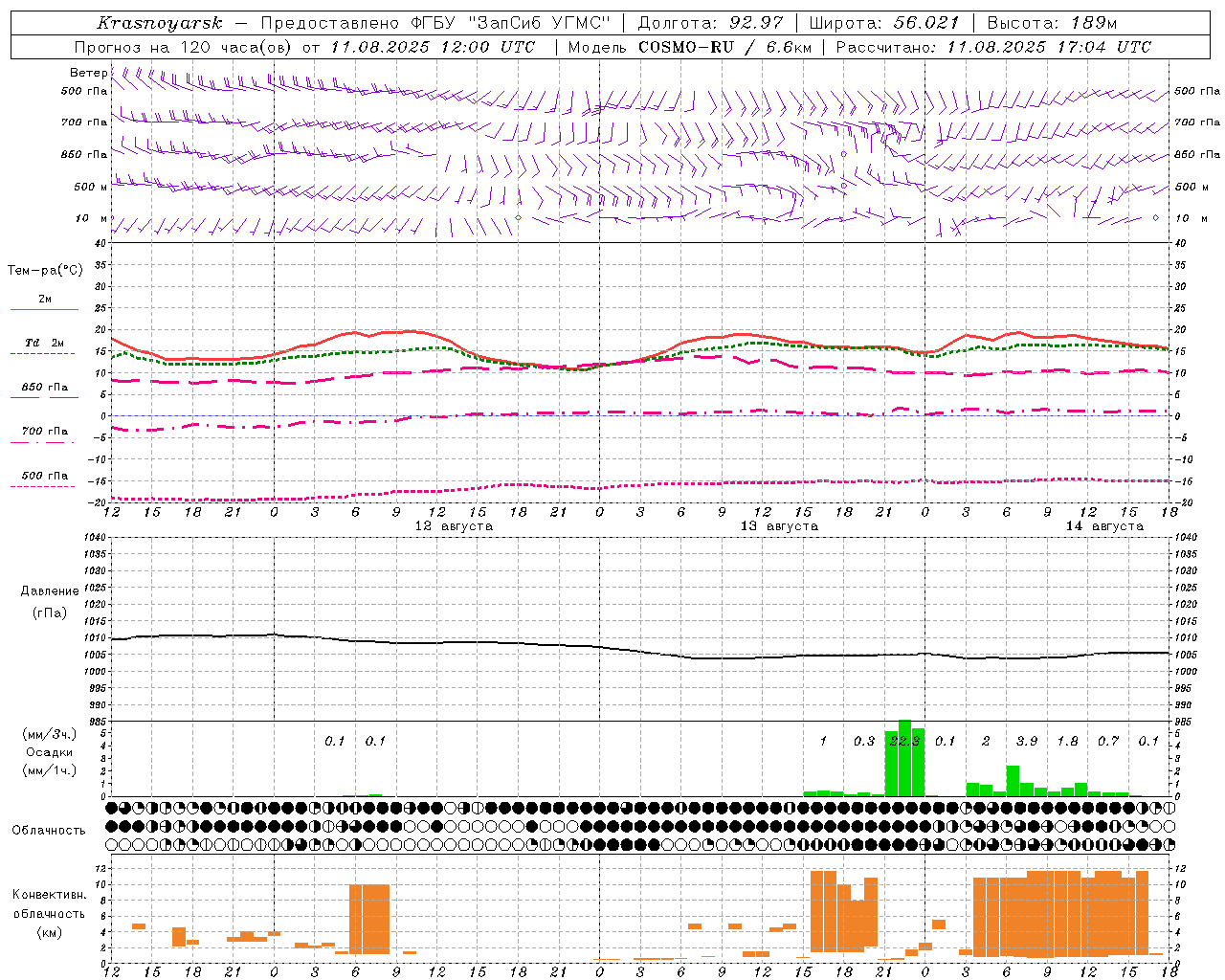Click the '3.9' precipitation total value
1225x980 pixels.
pyautogui.click(x=1027, y=741)
